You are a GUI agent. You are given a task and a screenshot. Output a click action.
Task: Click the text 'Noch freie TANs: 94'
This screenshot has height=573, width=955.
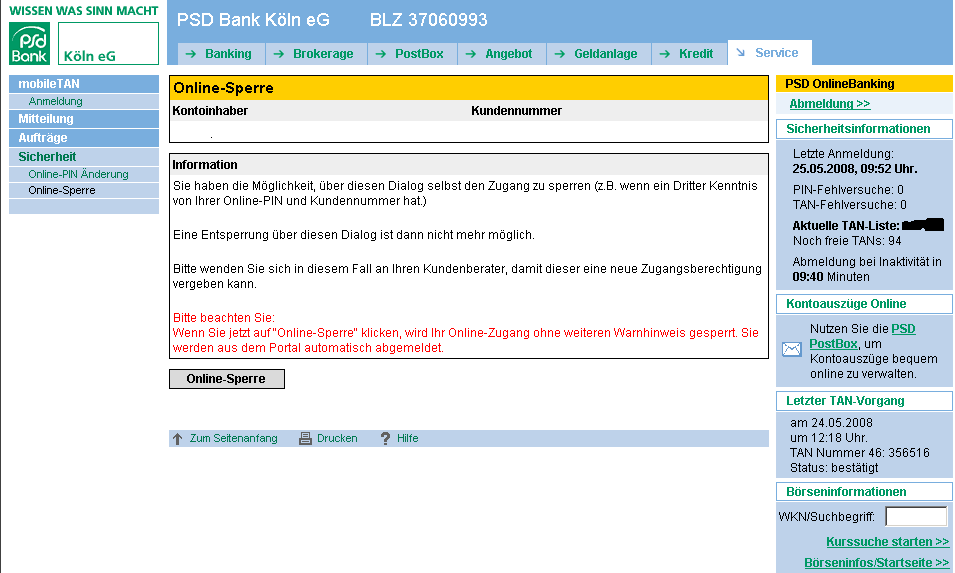847,241
